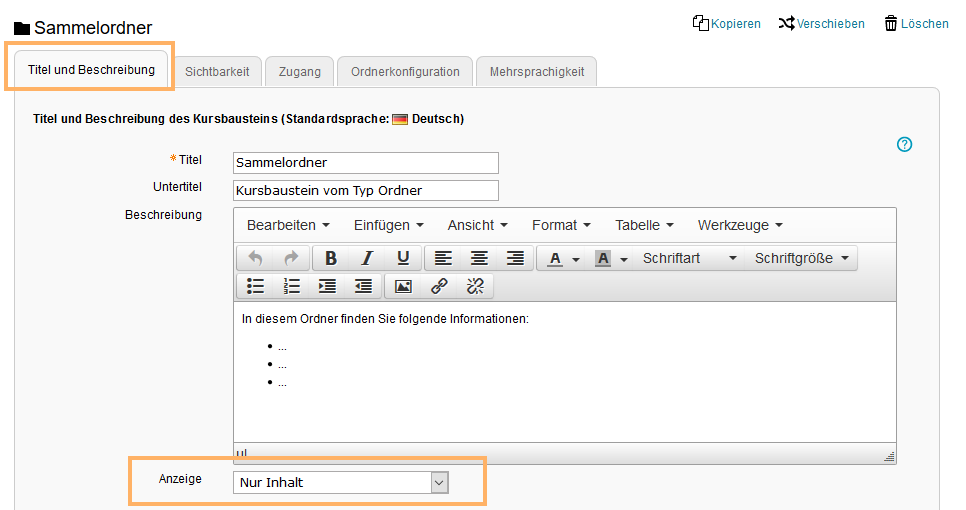Screen dimensions: 966x510
Task: Remove link using the unlink icon
Action: pyautogui.click(x=475, y=286)
